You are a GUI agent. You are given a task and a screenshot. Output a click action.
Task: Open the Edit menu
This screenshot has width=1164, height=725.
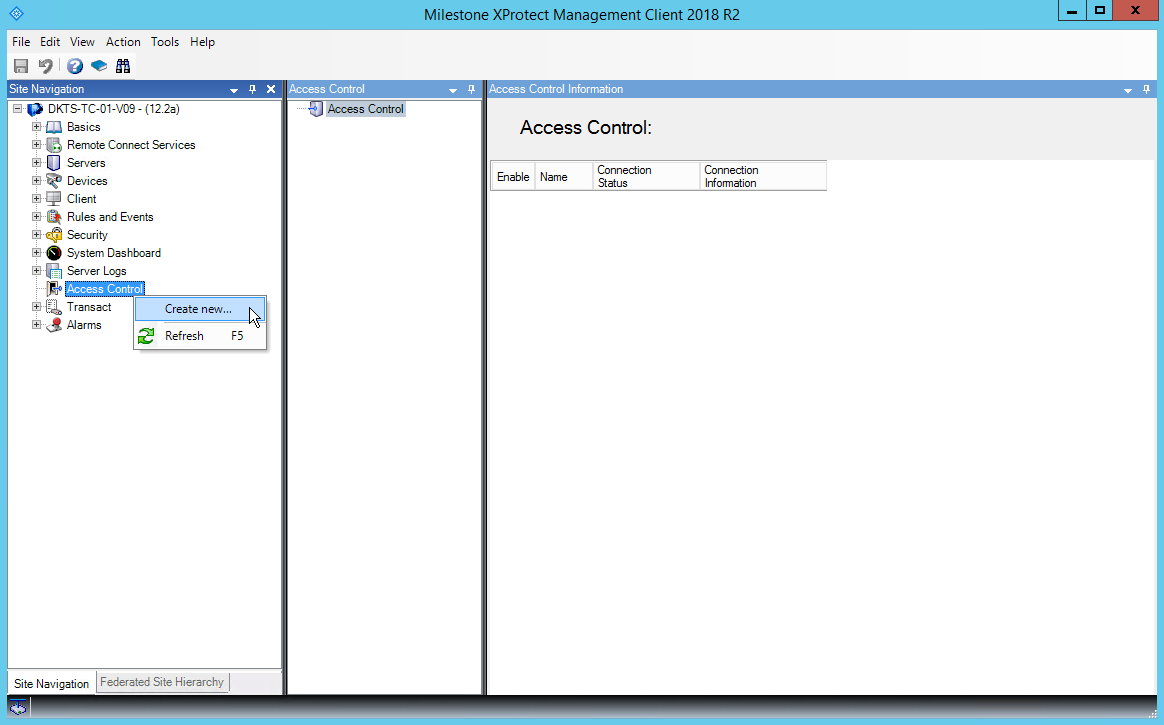click(50, 42)
